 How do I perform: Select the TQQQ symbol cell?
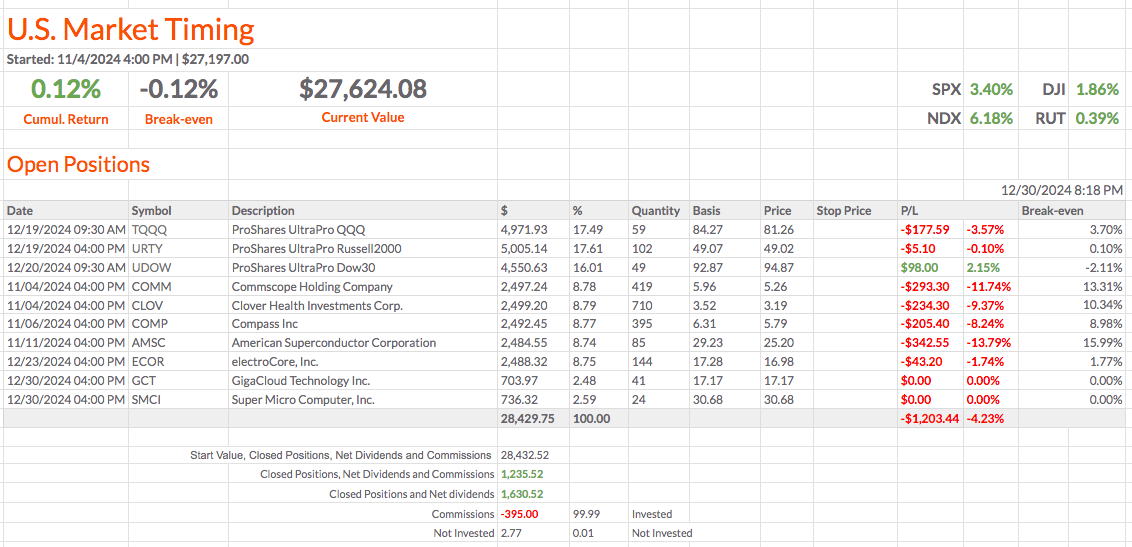tap(149, 230)
